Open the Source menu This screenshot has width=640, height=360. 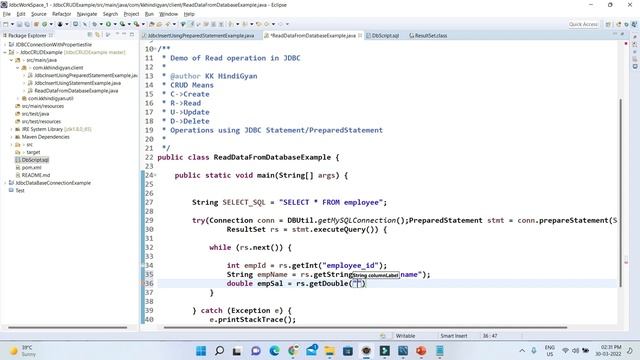pyautogui.click(x=39, y=14)
